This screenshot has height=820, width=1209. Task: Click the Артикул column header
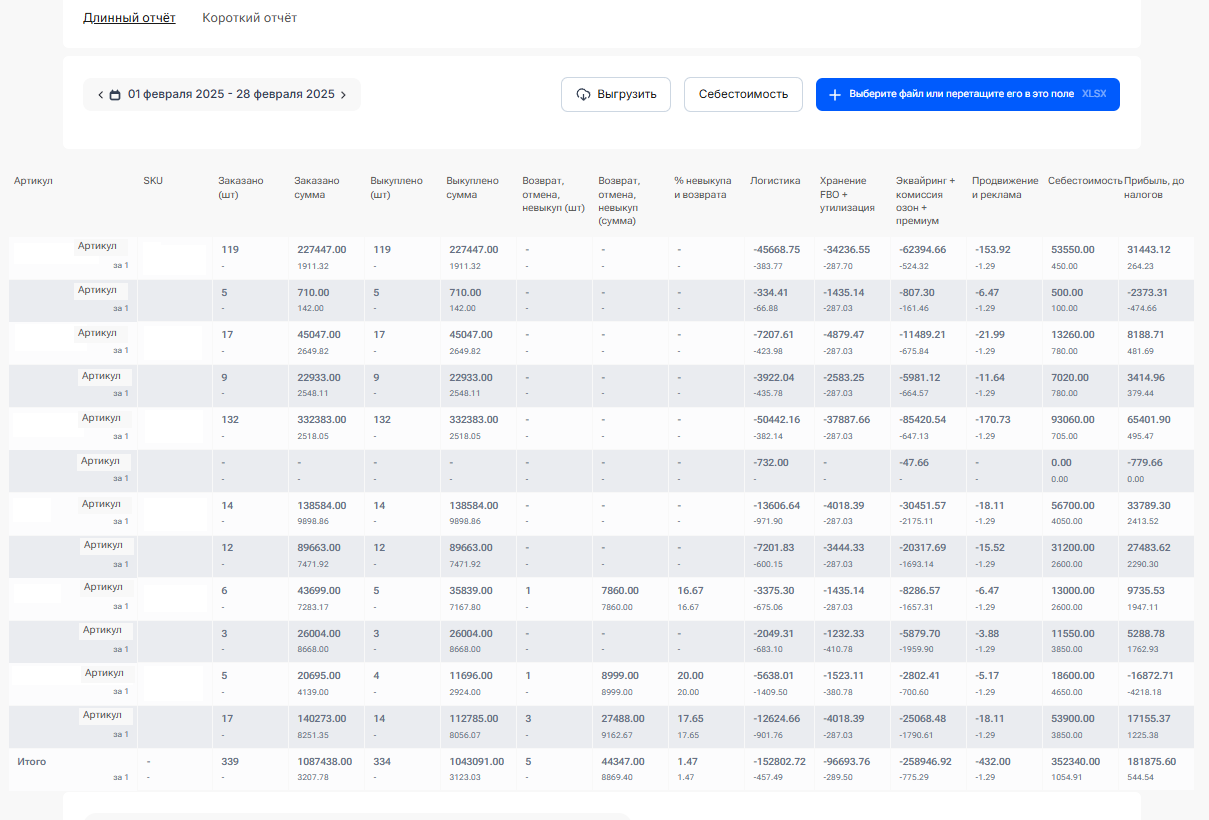(33, 181)
